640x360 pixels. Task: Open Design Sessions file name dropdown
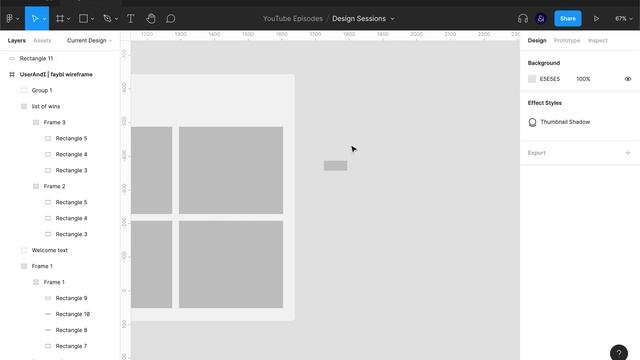392,19
